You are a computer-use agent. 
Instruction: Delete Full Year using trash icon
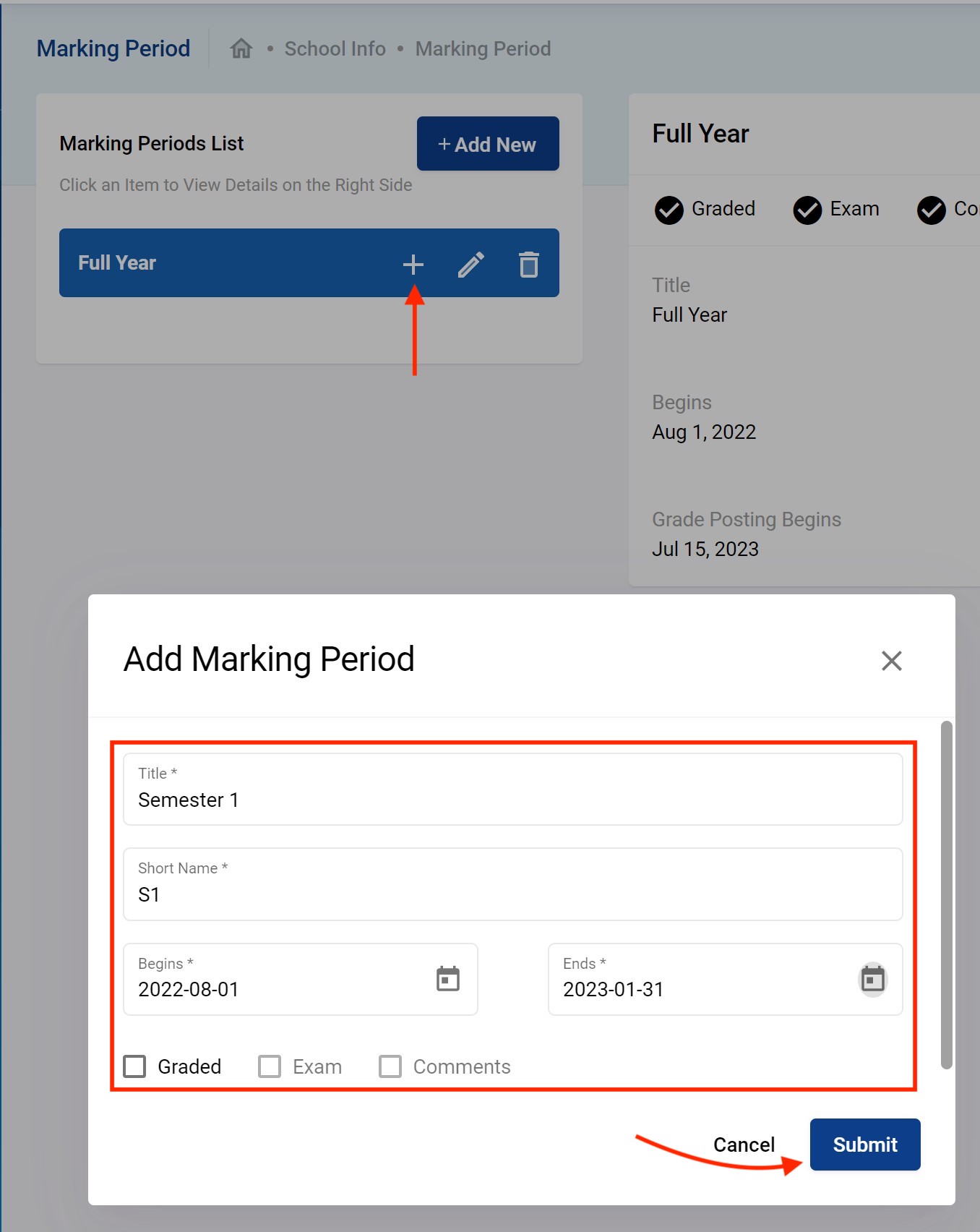[529, 265]
